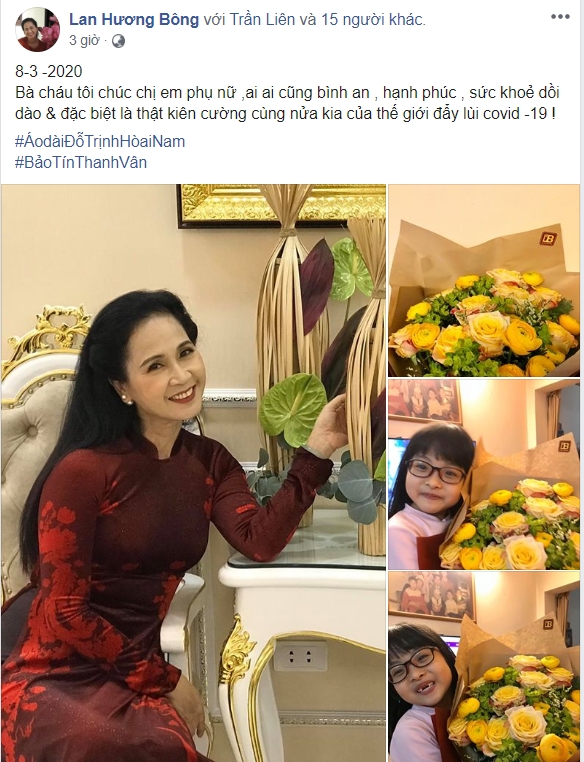Click the public globe privacy icon

click(118, 41)
